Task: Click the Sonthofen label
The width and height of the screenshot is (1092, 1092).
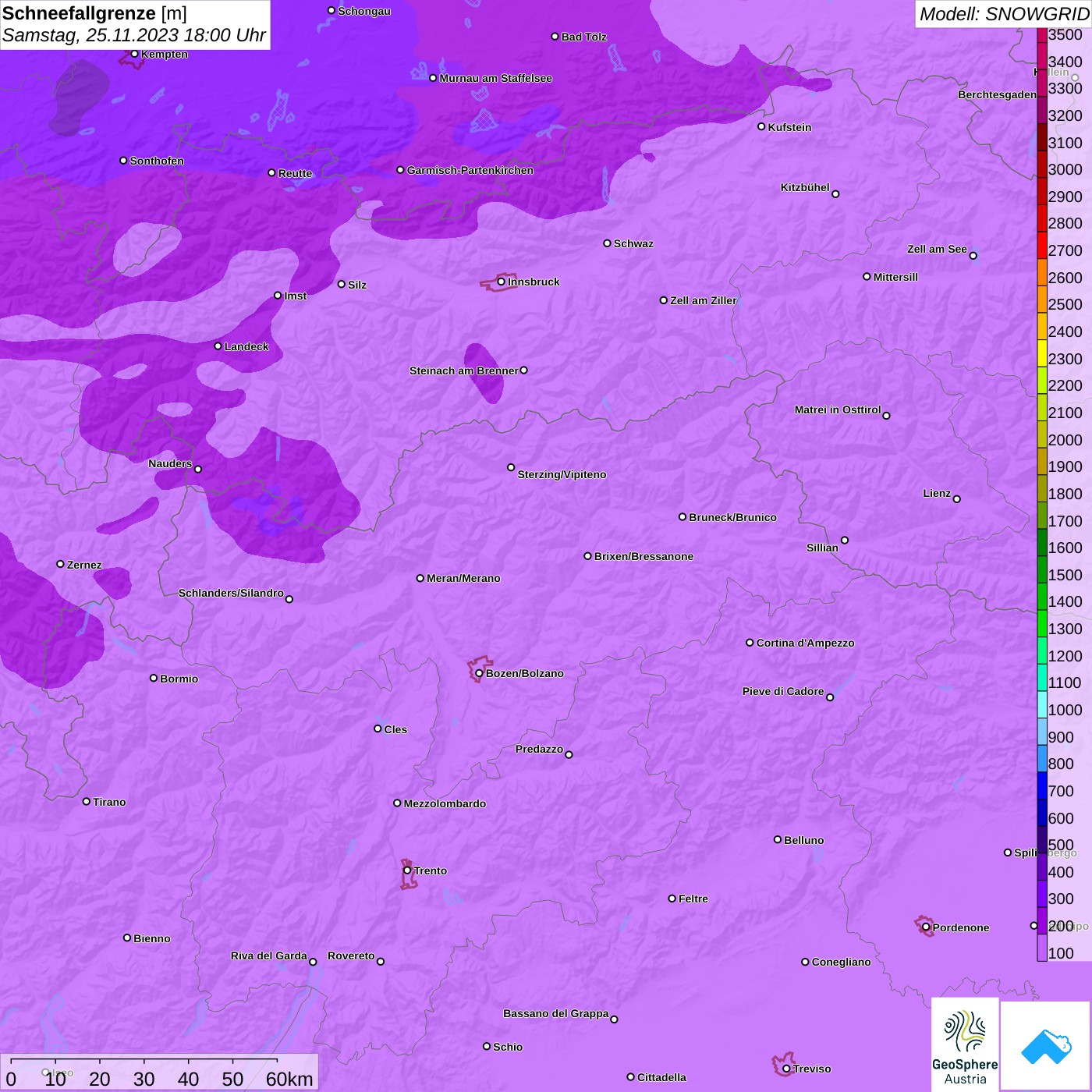Action: pos(157,161)
